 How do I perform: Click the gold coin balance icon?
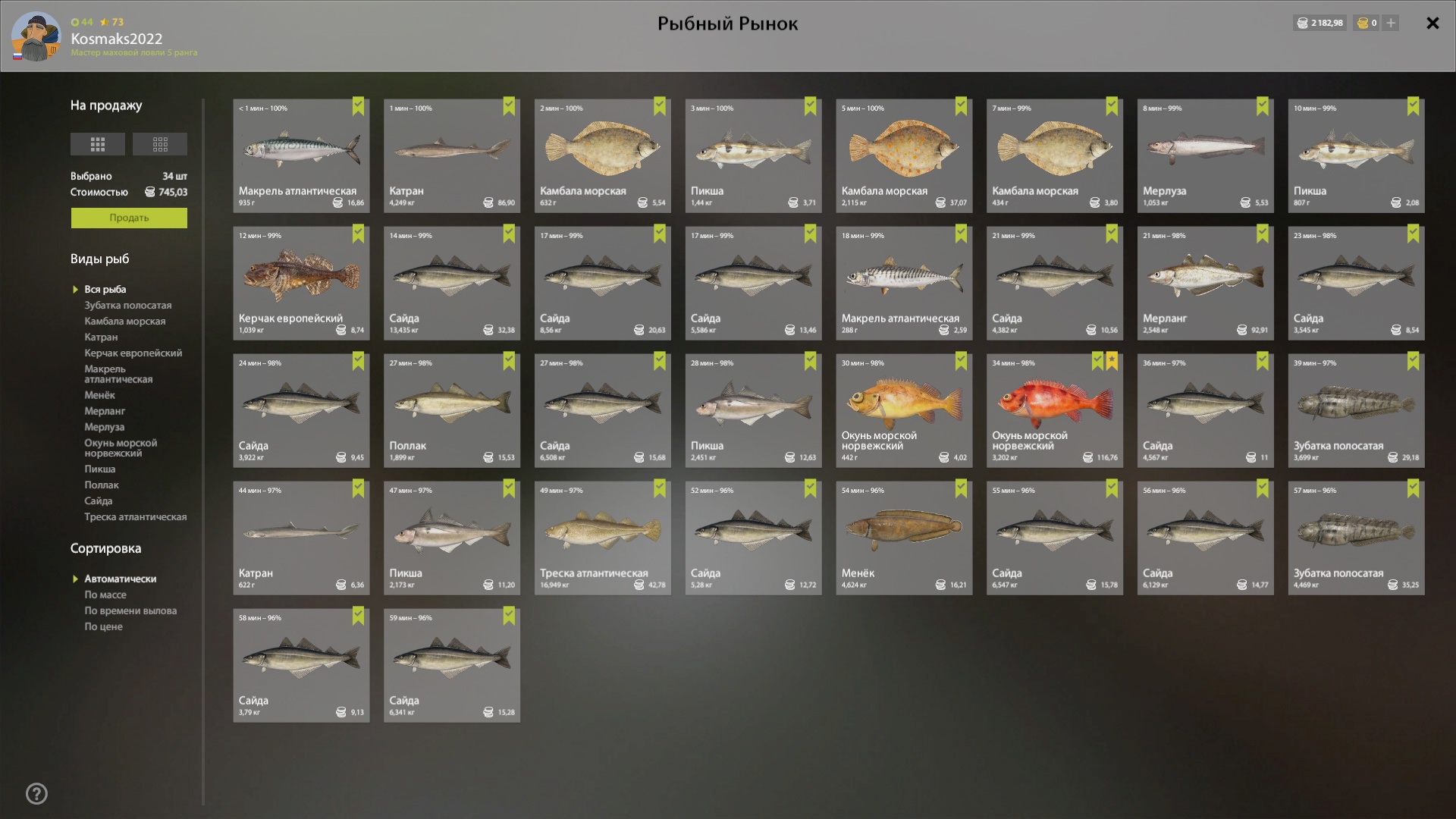click(1363, 23)
